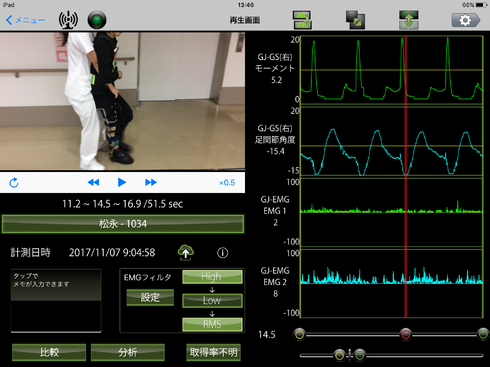
Task: Tap the GJ-EMG EMG 1 graph
Action: (392, 212)
